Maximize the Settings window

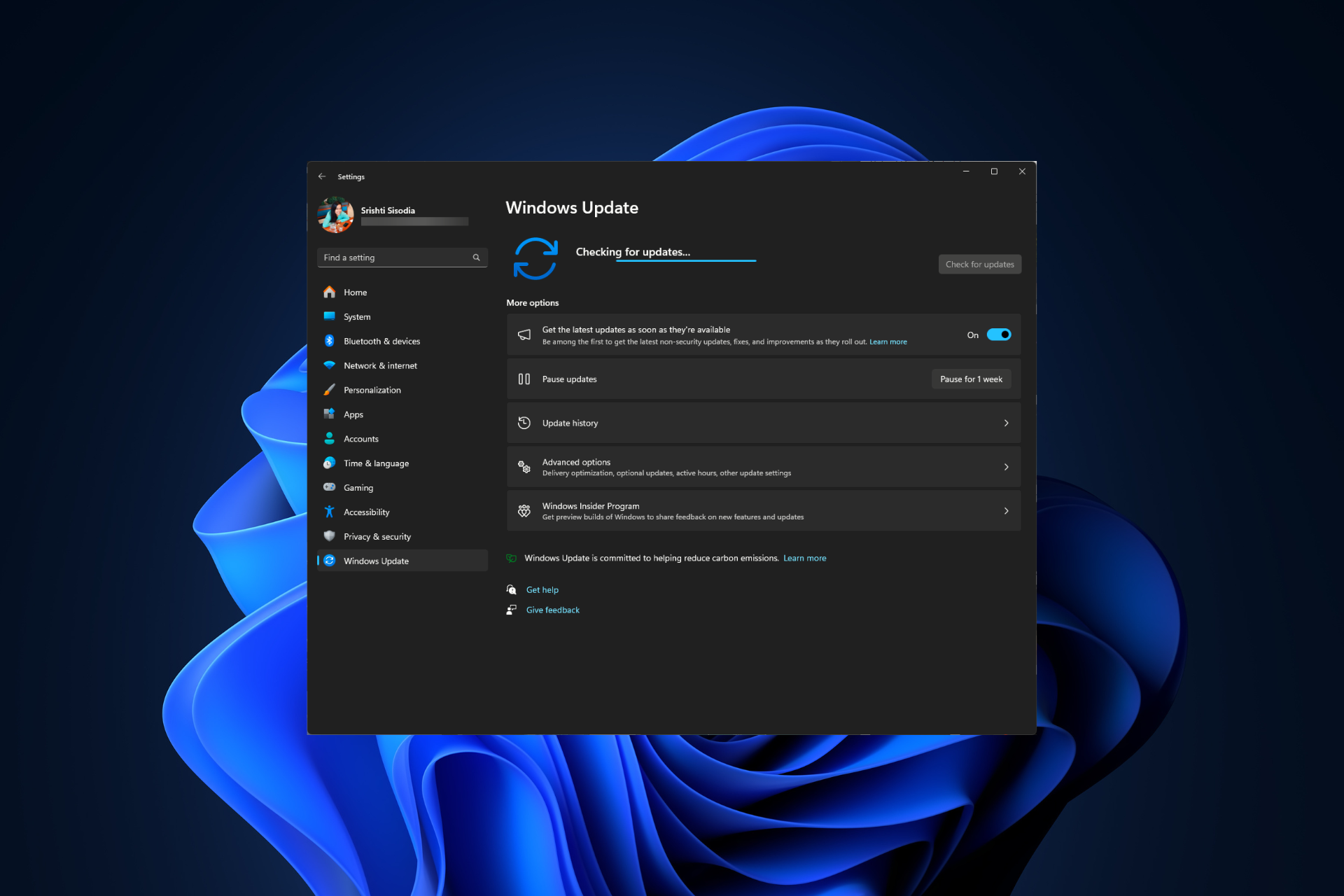(x=994, y=171)
